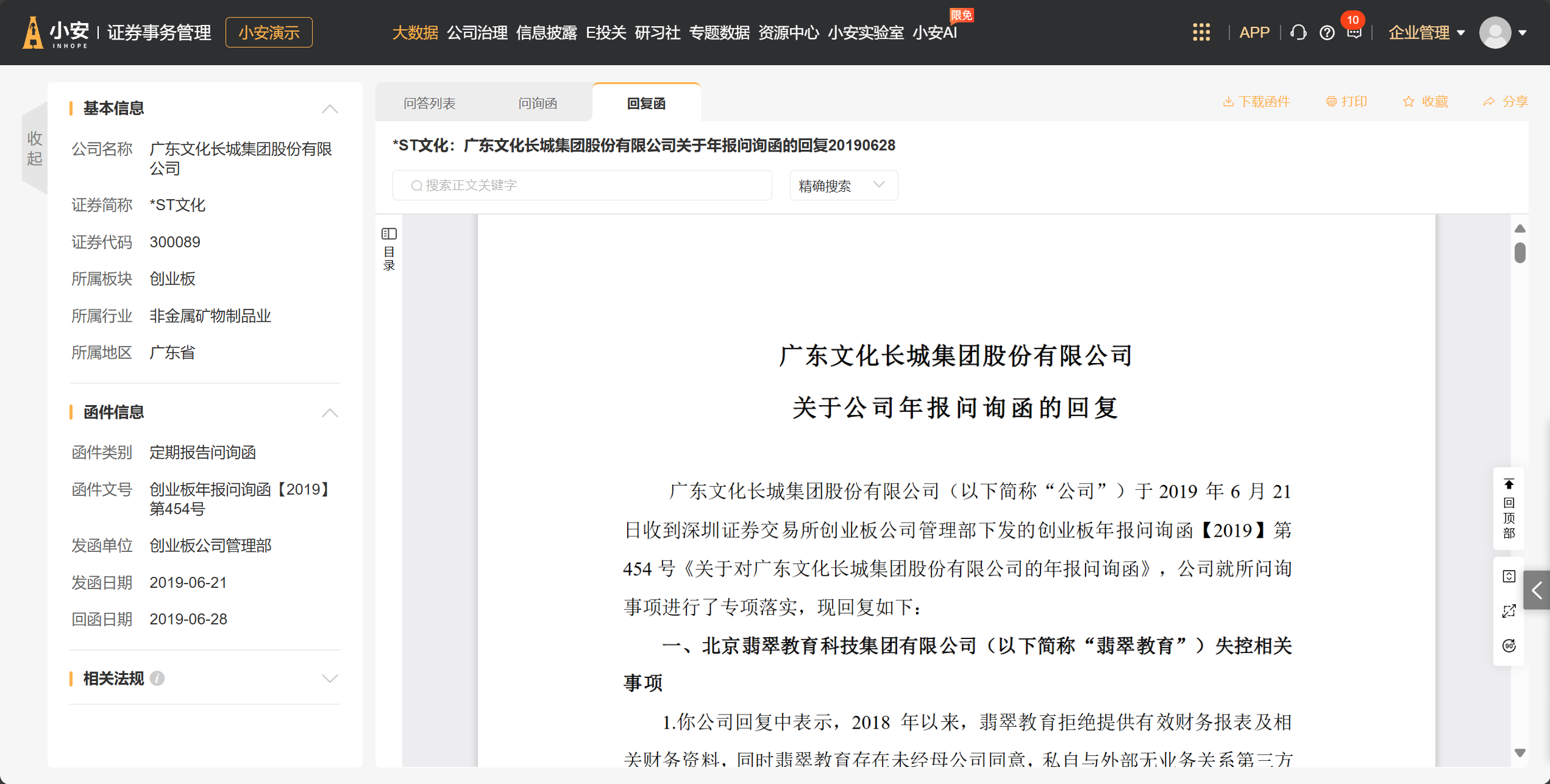Open the 企业管理 dropdown menu
Image resolution: width=1550 pixels, height=784 pixels.
click(x=1426, y=33)
